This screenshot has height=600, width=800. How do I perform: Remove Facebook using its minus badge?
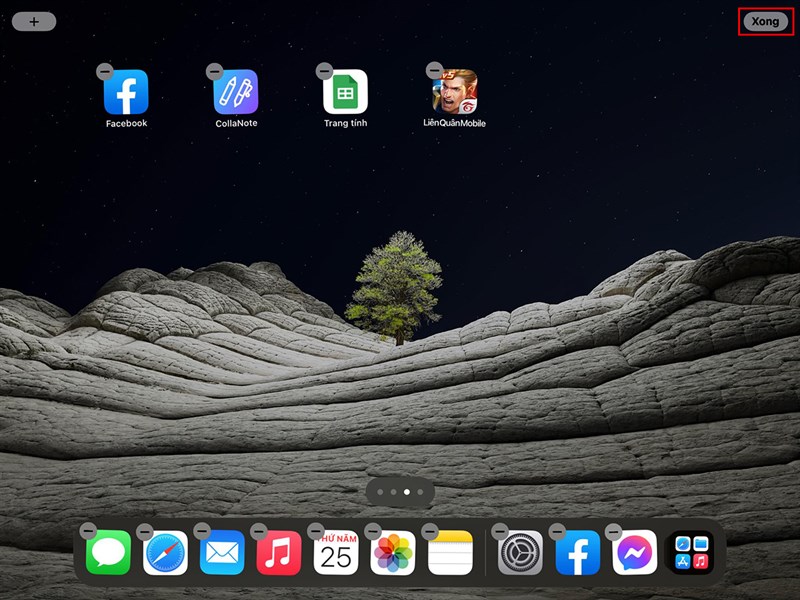pos(103,69)
